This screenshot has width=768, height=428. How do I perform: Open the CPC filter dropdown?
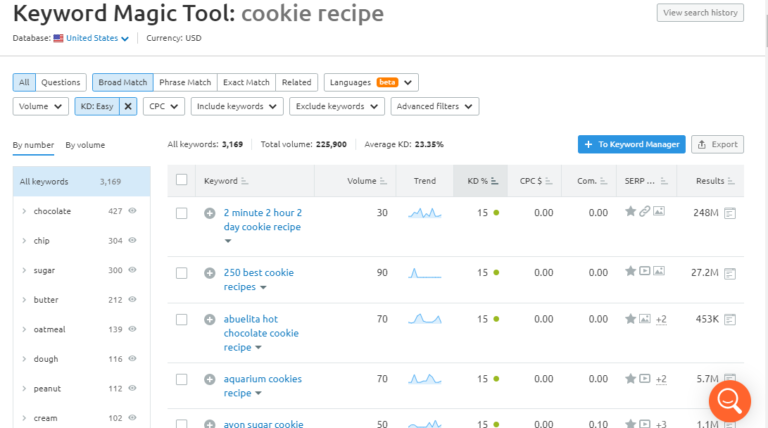[164, 106]
